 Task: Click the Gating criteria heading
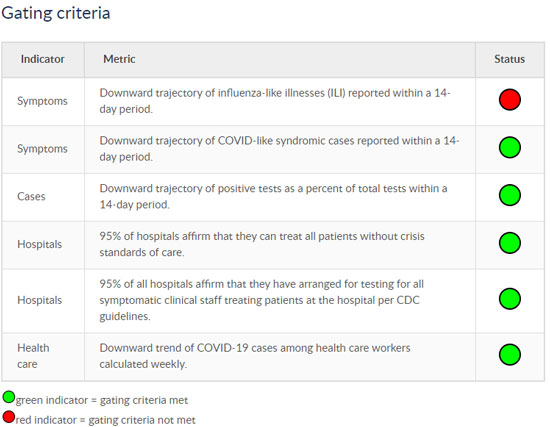(x=56, y=13)
